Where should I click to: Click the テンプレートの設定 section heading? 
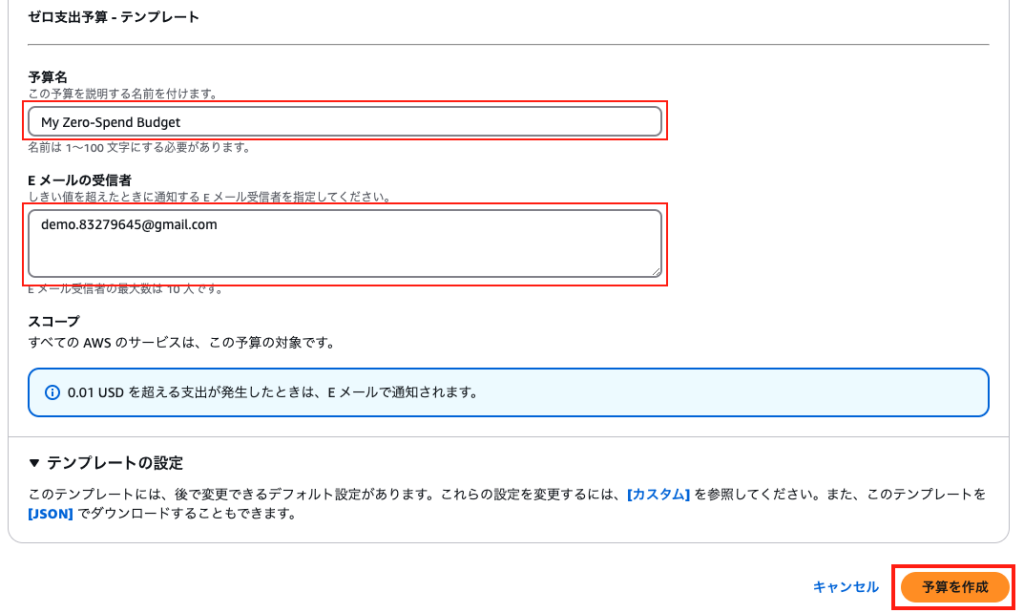coord(114,463)
